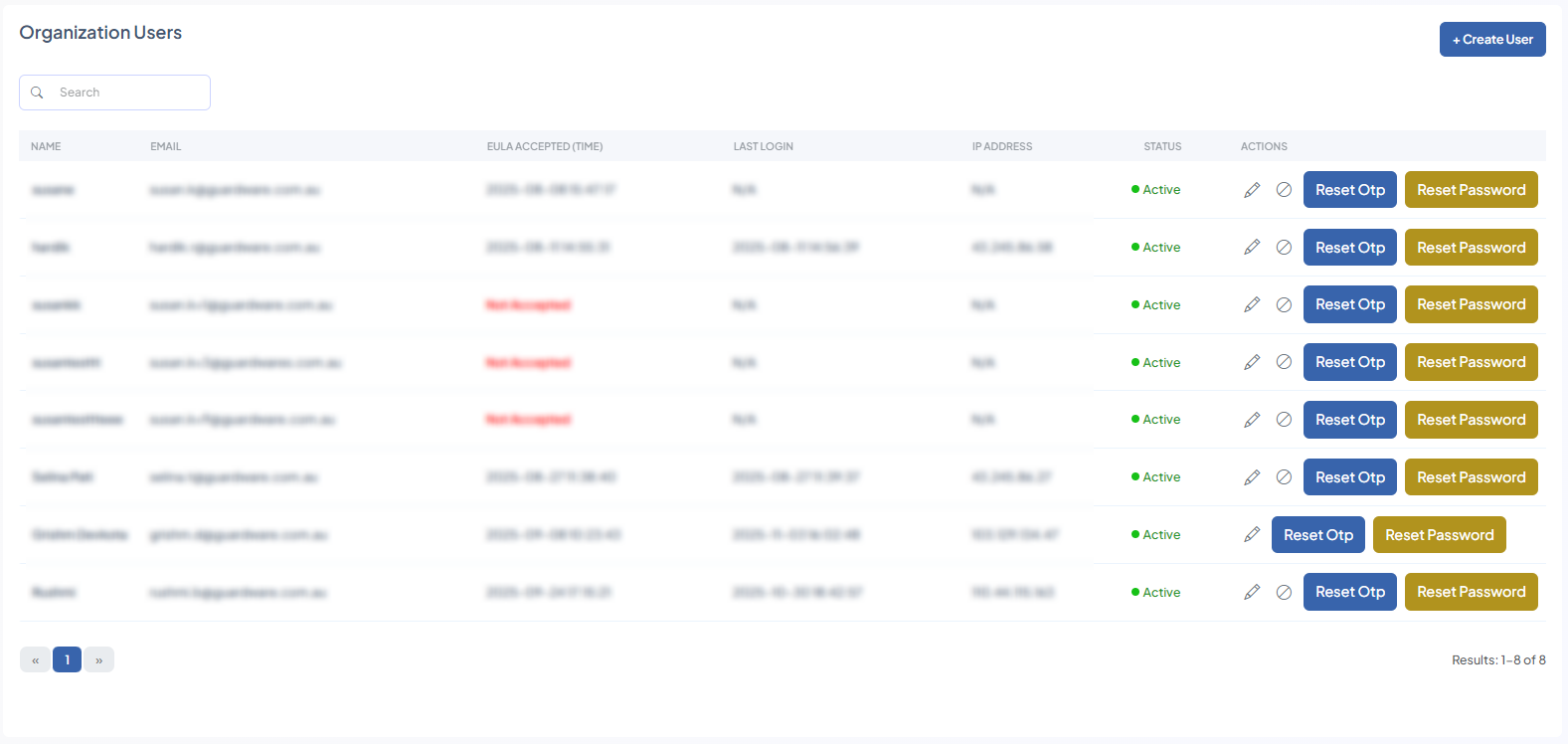Disable the third user with the circle-slash icon

(x=1284, y=305)
